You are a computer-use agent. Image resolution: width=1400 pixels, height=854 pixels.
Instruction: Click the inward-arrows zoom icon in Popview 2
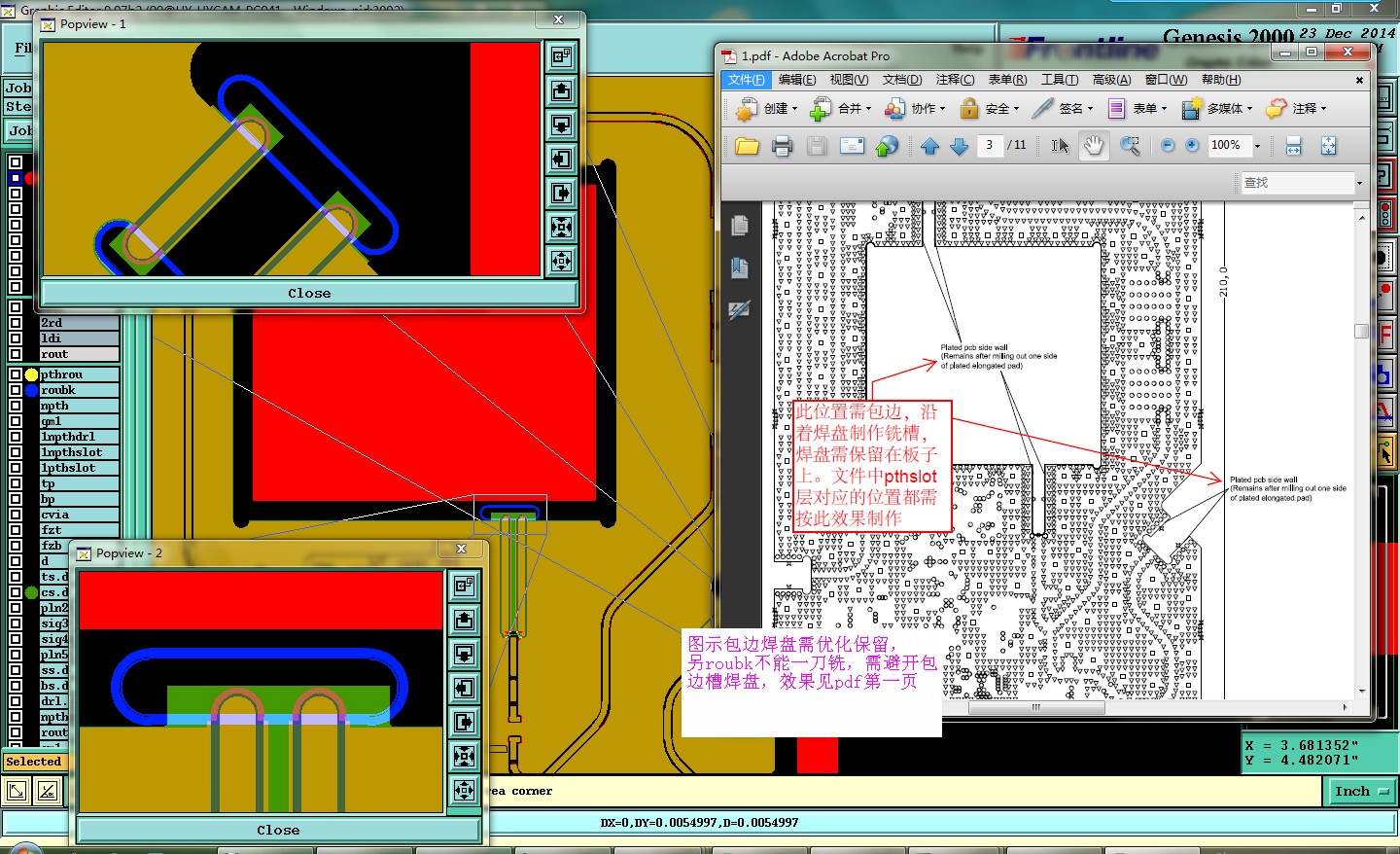pos(465,756)
